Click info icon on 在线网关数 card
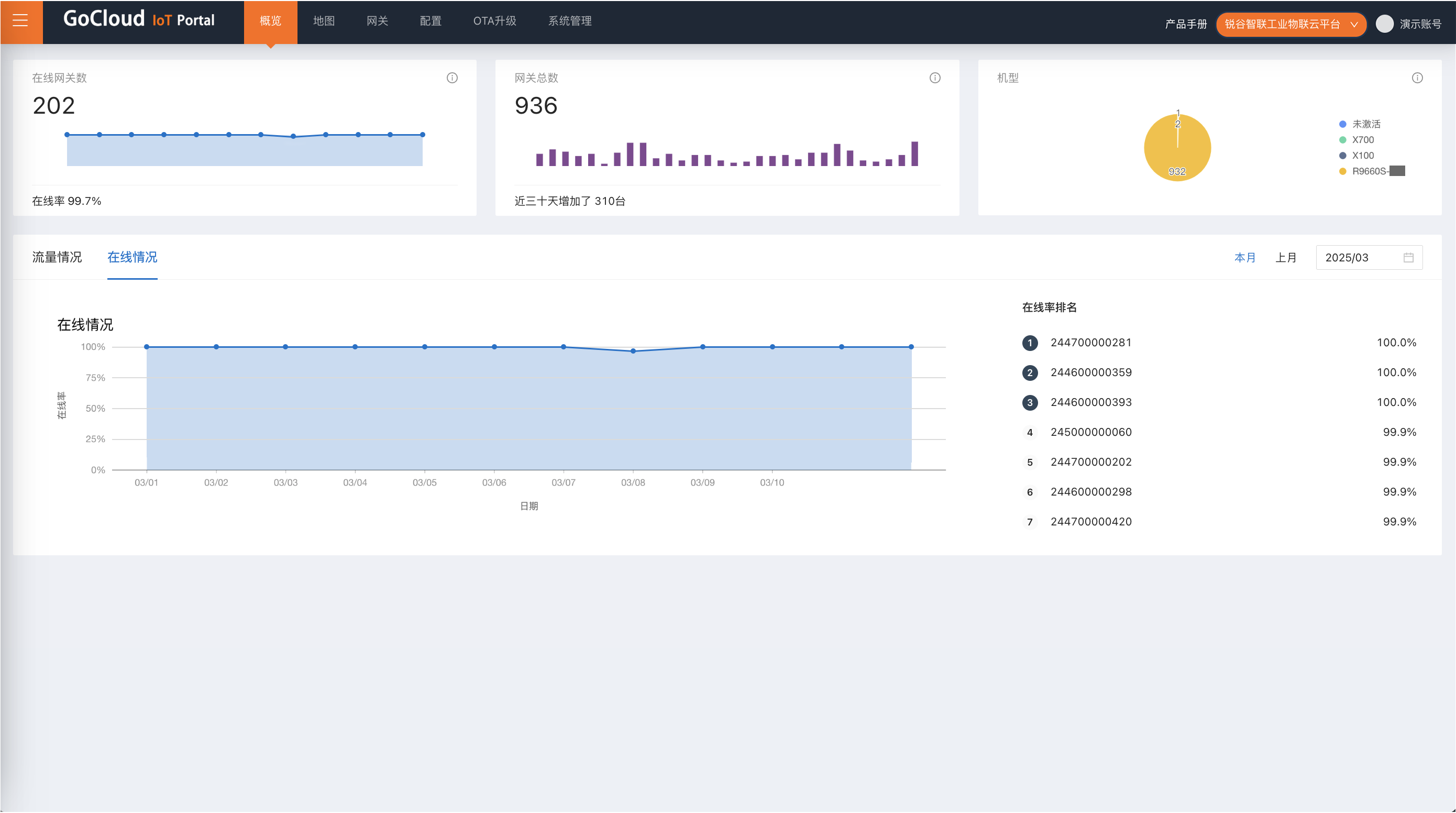The width and height of the screenshot is (1456, 813). [x=452, y=78]
